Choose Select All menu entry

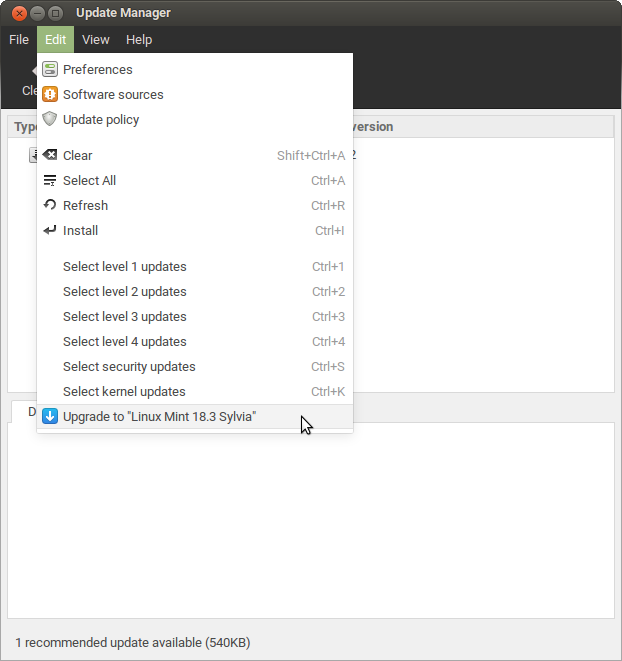[195, 180]
